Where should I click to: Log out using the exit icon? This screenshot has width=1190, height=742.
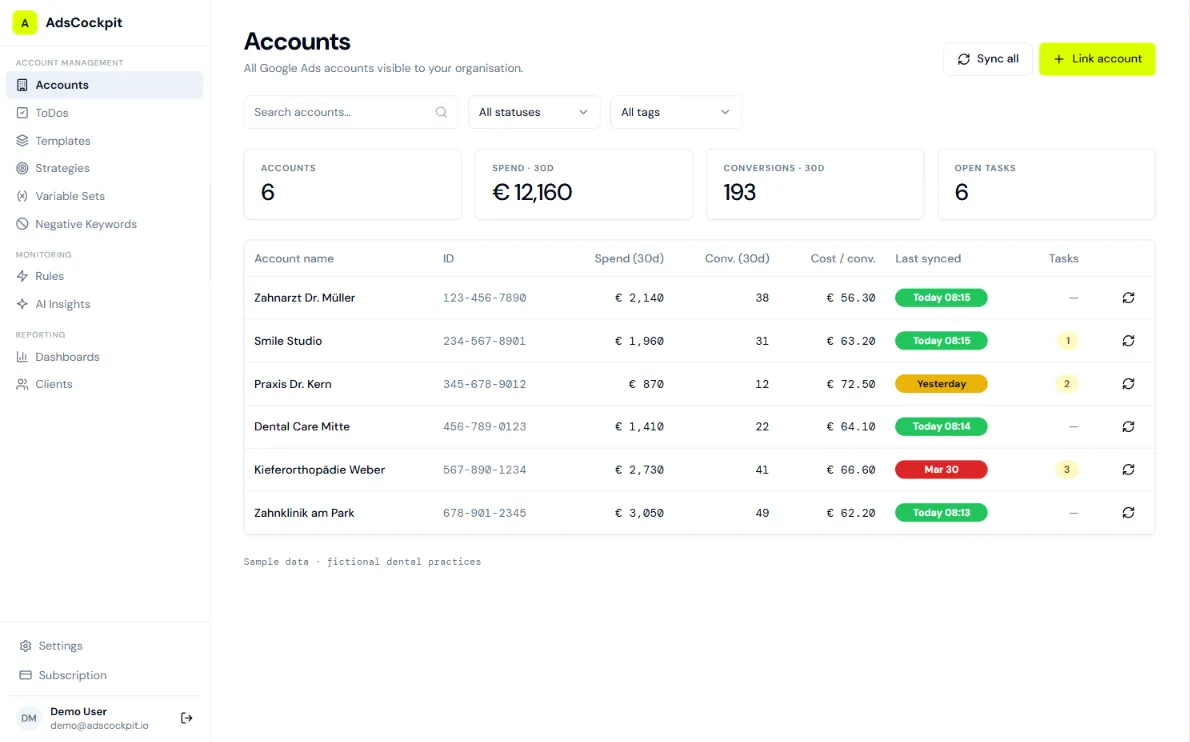(187, 718)
